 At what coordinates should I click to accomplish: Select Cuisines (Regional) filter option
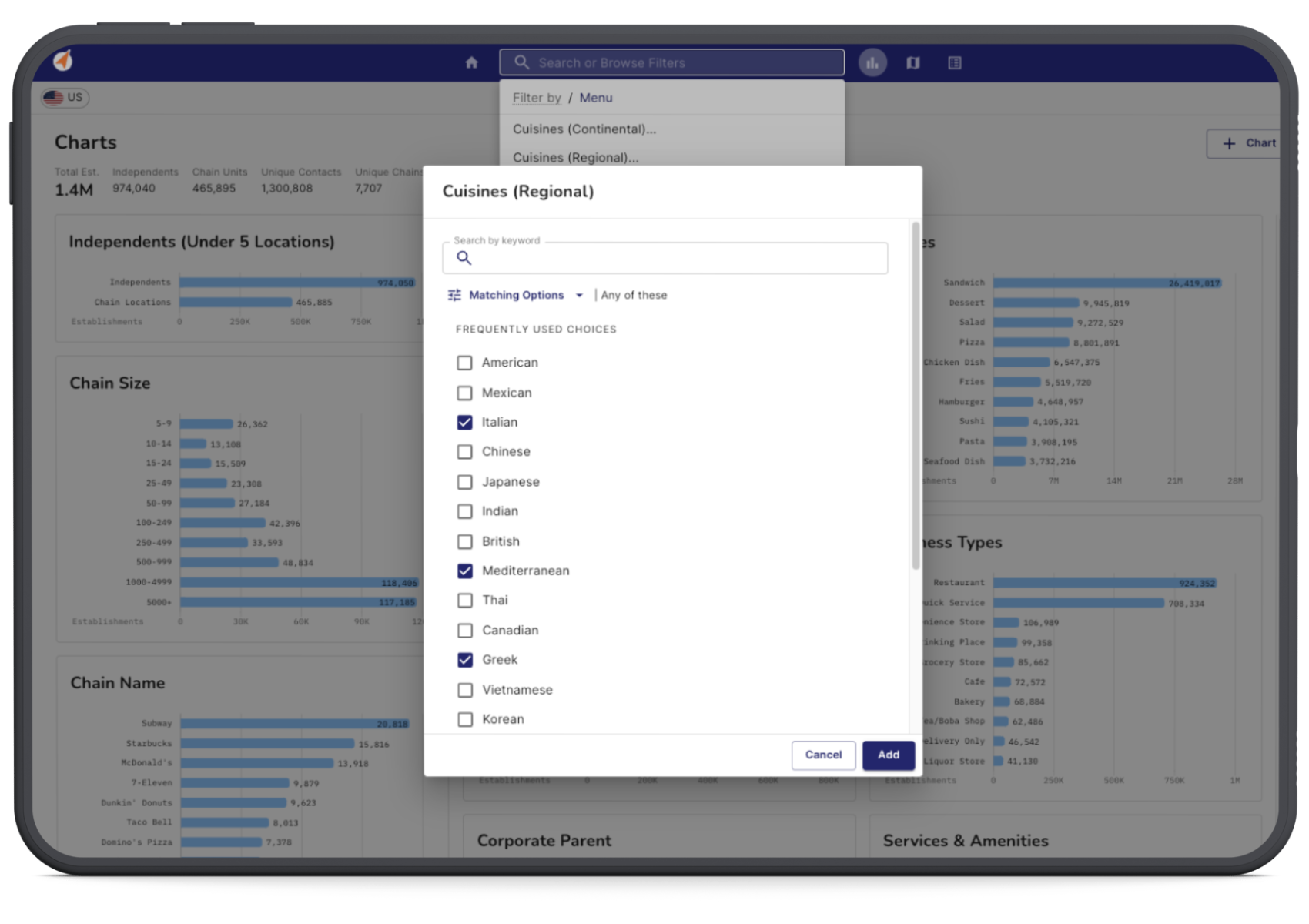[x=575, y=157]
